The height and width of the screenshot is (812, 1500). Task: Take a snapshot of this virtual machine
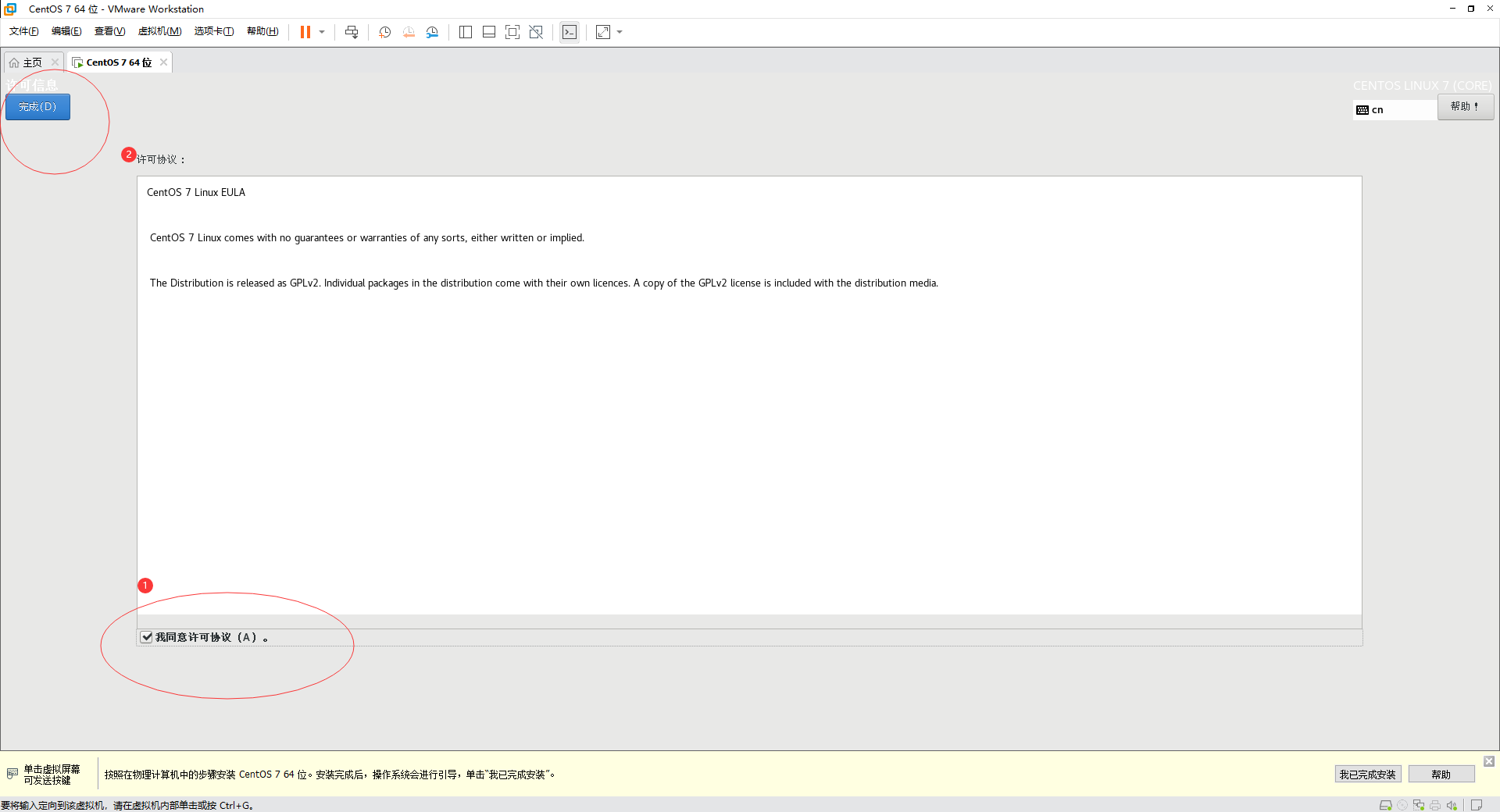point(385,32)
